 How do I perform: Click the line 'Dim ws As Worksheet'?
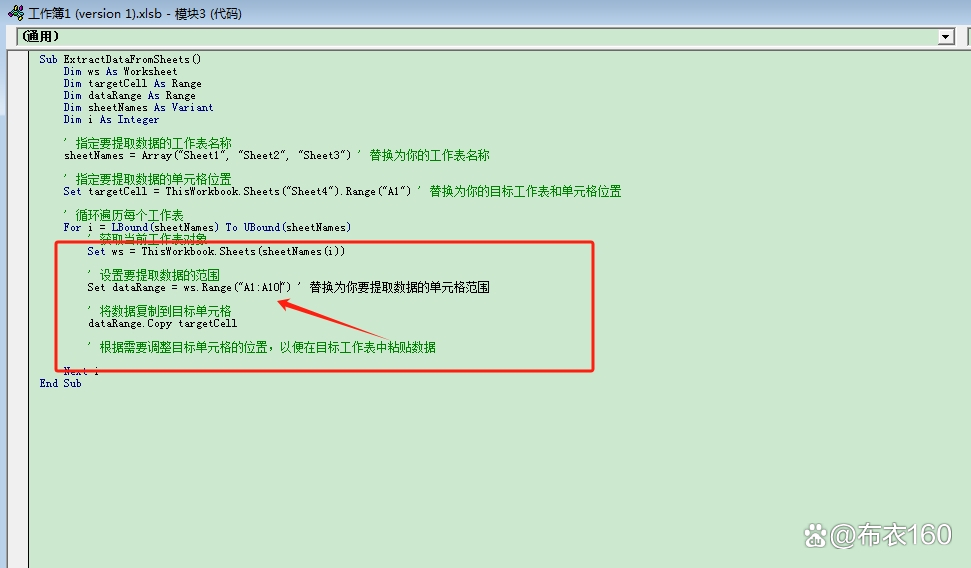(x=120, y=72)
